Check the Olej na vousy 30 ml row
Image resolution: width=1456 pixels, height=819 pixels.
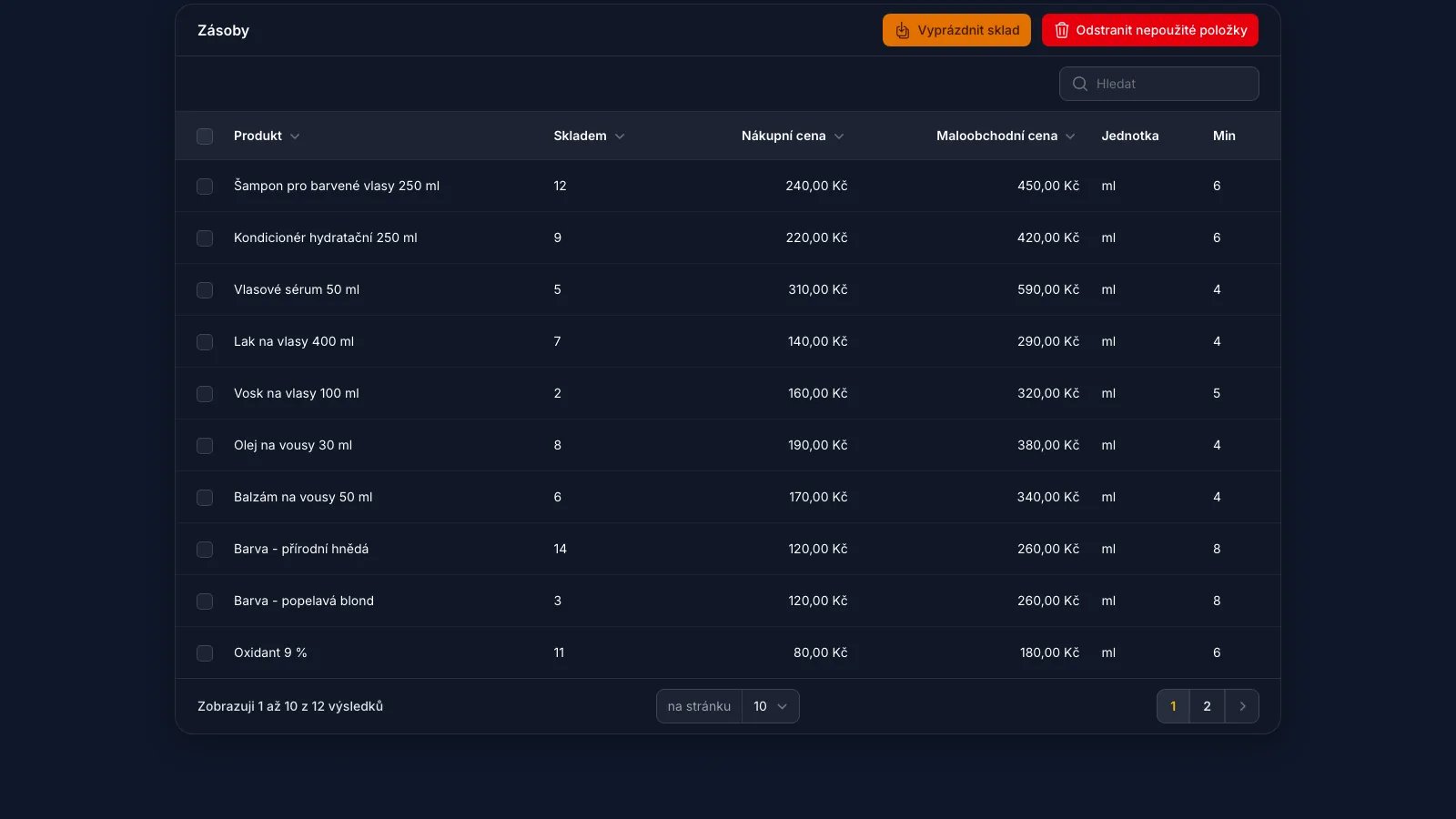(205, 446)
